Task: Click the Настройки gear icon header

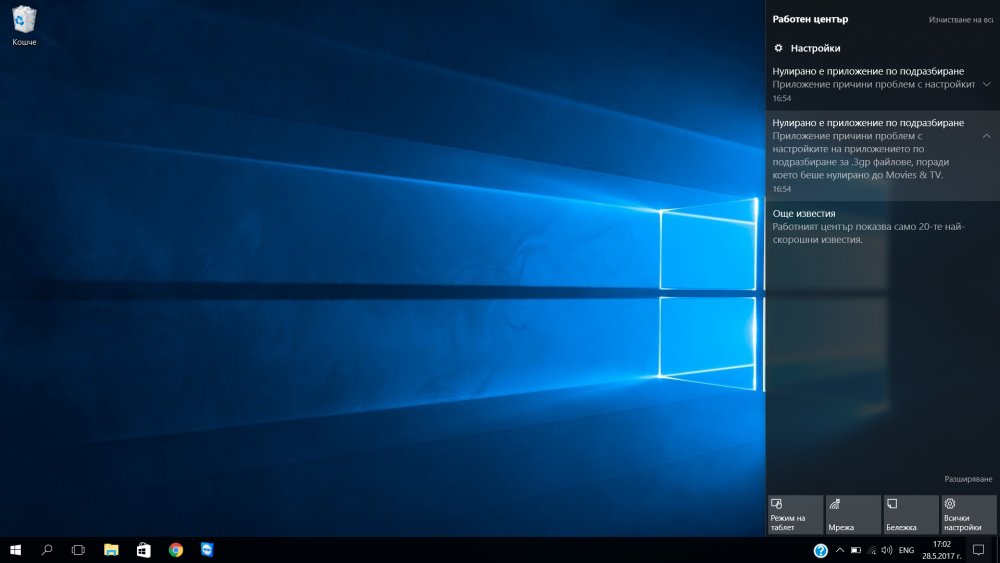Action: [x=778, y=48]
